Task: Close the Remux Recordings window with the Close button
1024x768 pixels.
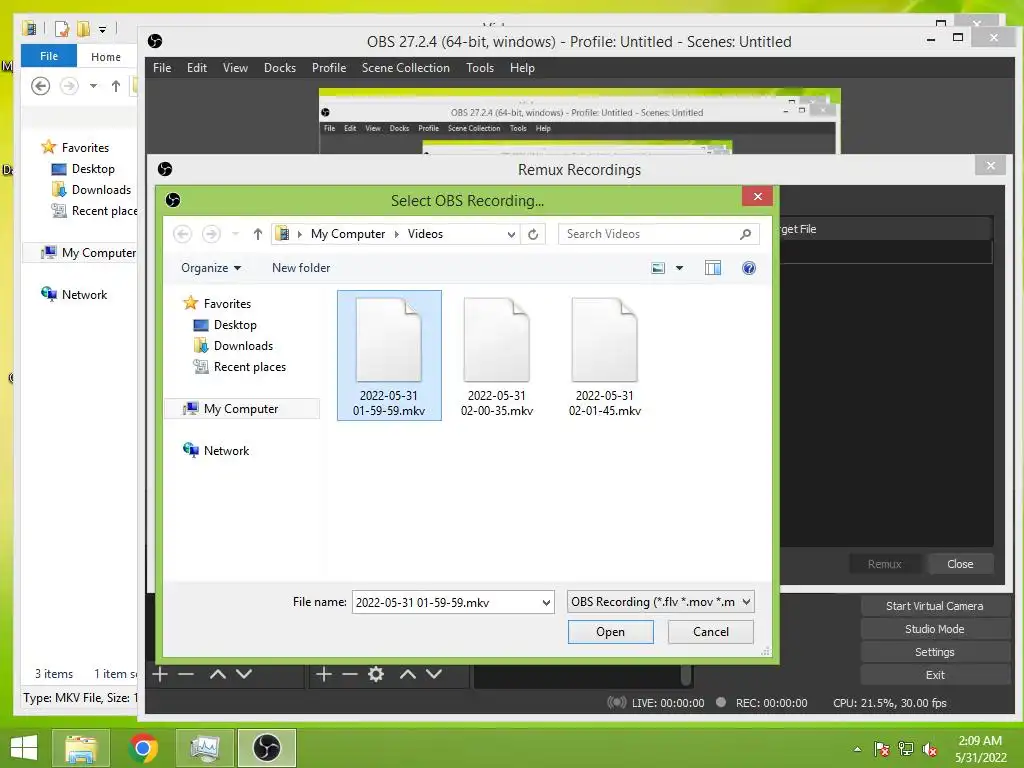Action: pos(960,564)
